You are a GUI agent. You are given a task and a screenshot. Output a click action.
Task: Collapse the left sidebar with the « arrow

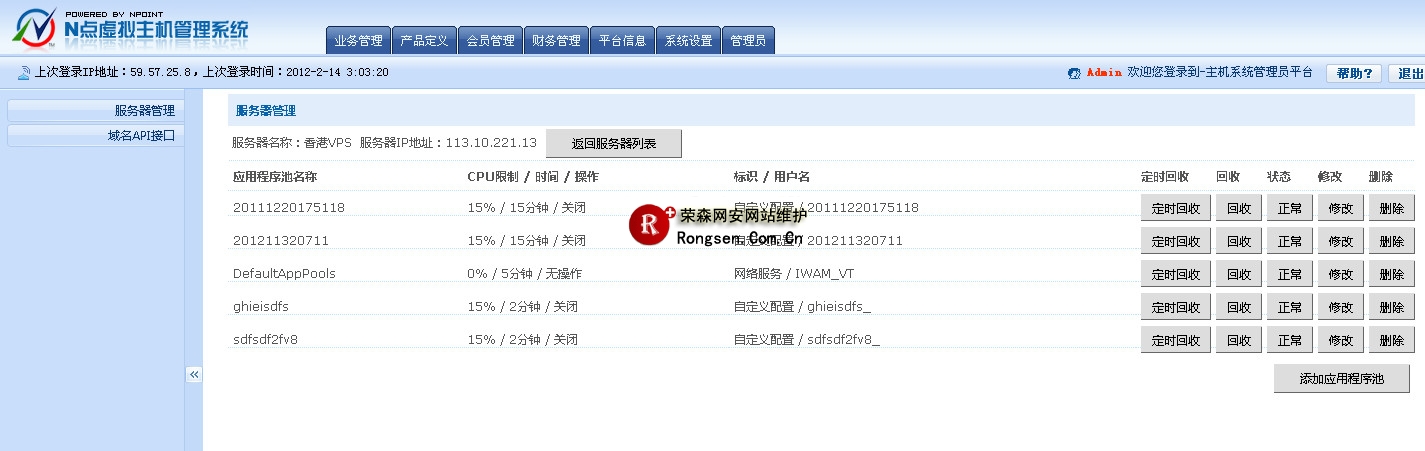click(194, 374)
